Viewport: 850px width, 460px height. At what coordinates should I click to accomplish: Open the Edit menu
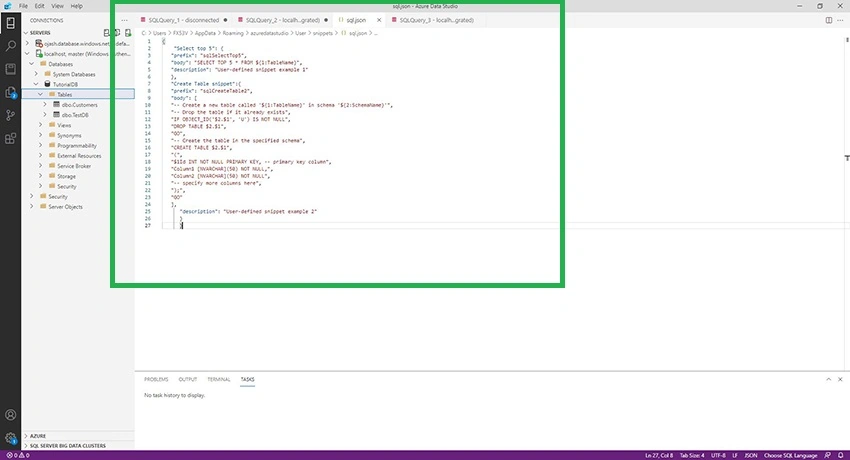click(x=40, y=6)
